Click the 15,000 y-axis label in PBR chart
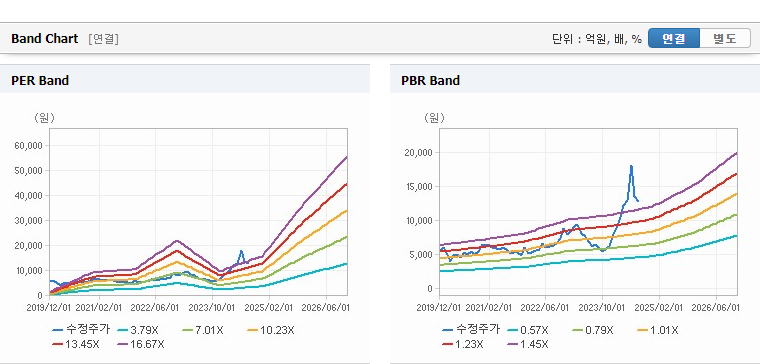Viewport: 760px width, 364px height. click(x=420, y=187)
